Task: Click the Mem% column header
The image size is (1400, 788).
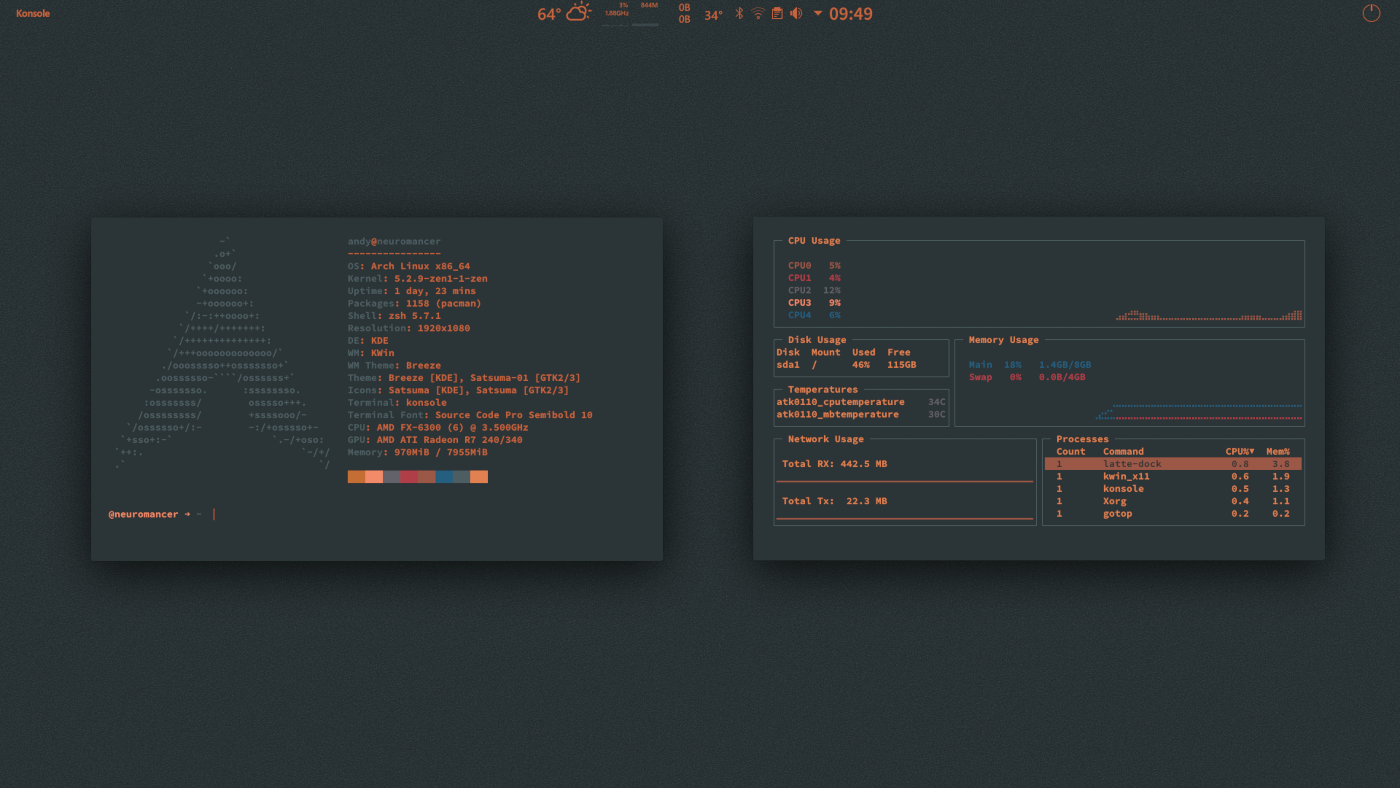Action: (x=1278, y=452)
